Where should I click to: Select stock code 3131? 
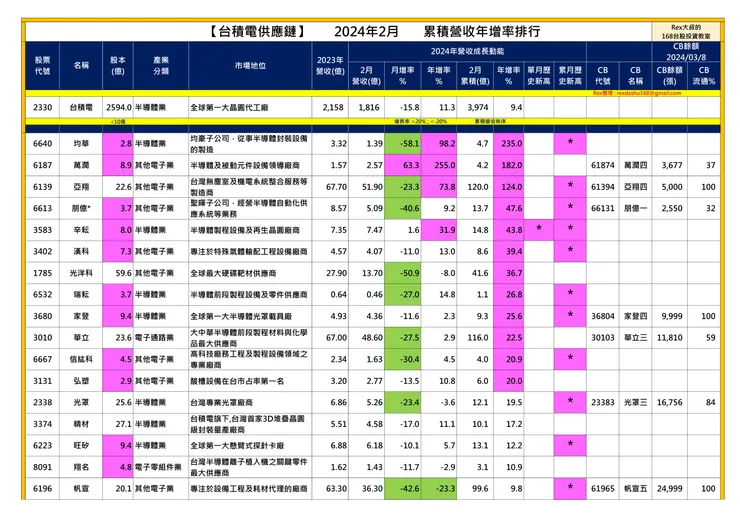pyautogui.click(x=42, y=381)
